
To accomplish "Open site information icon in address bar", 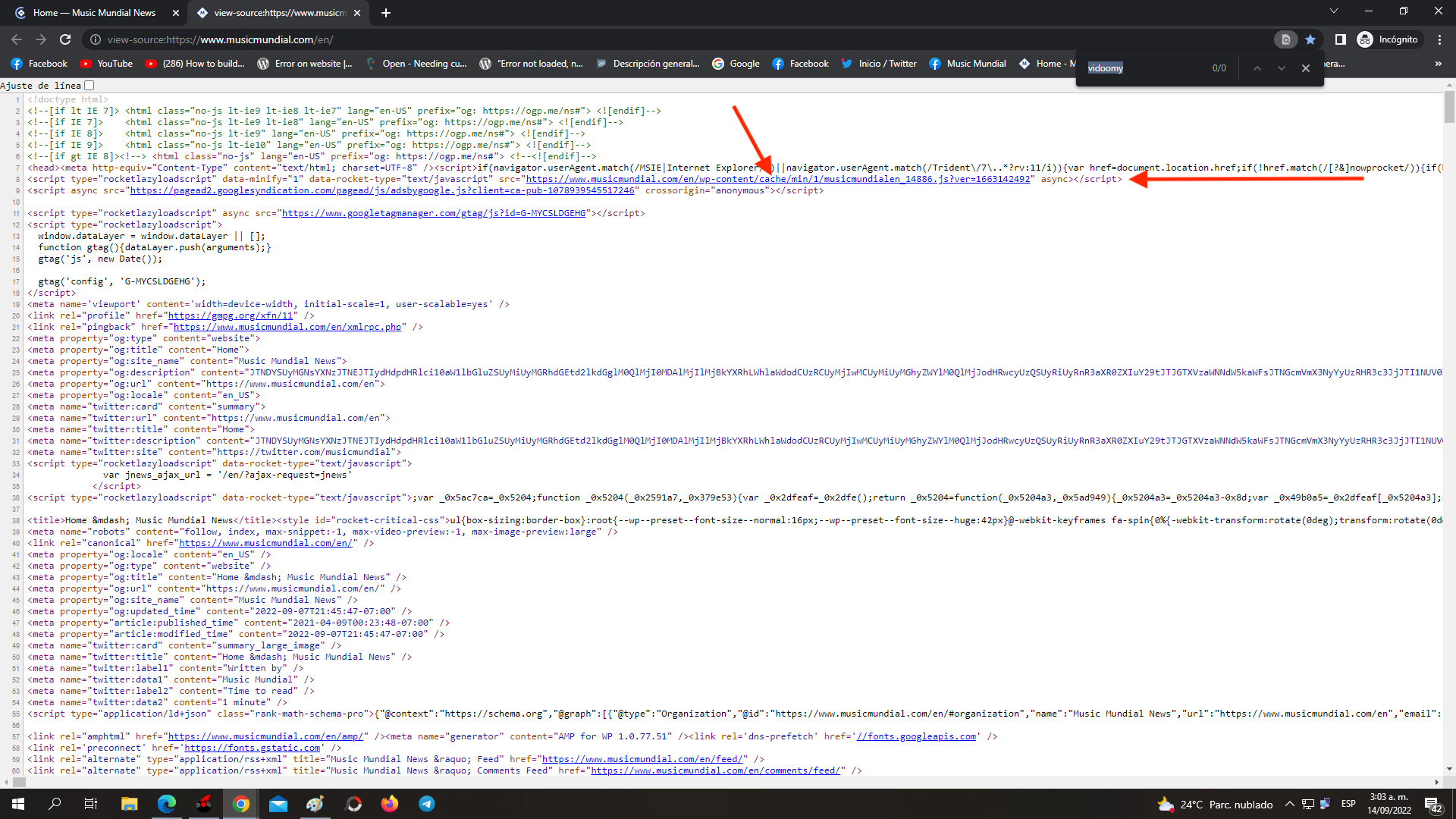I will pyautogui.click(x=96, y=39).
